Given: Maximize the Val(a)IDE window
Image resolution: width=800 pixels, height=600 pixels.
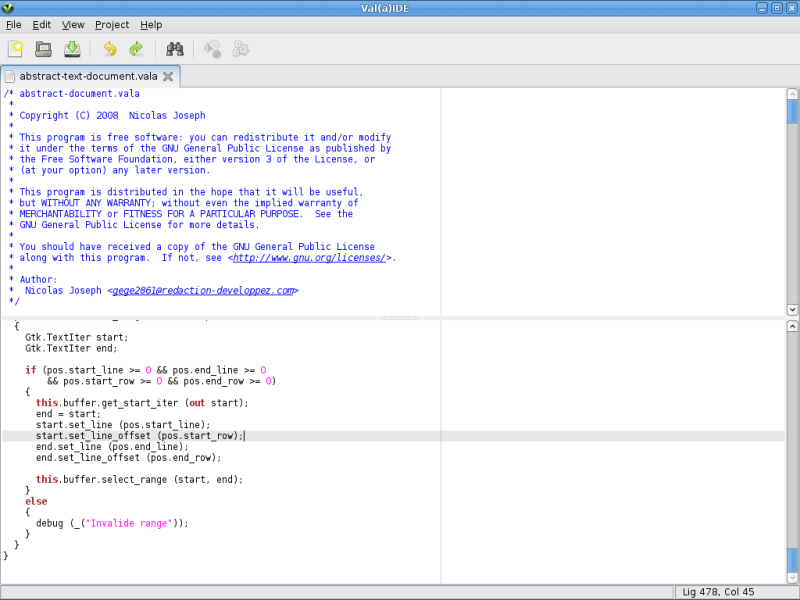Looking at the screenshot, I should click(777, 8).
